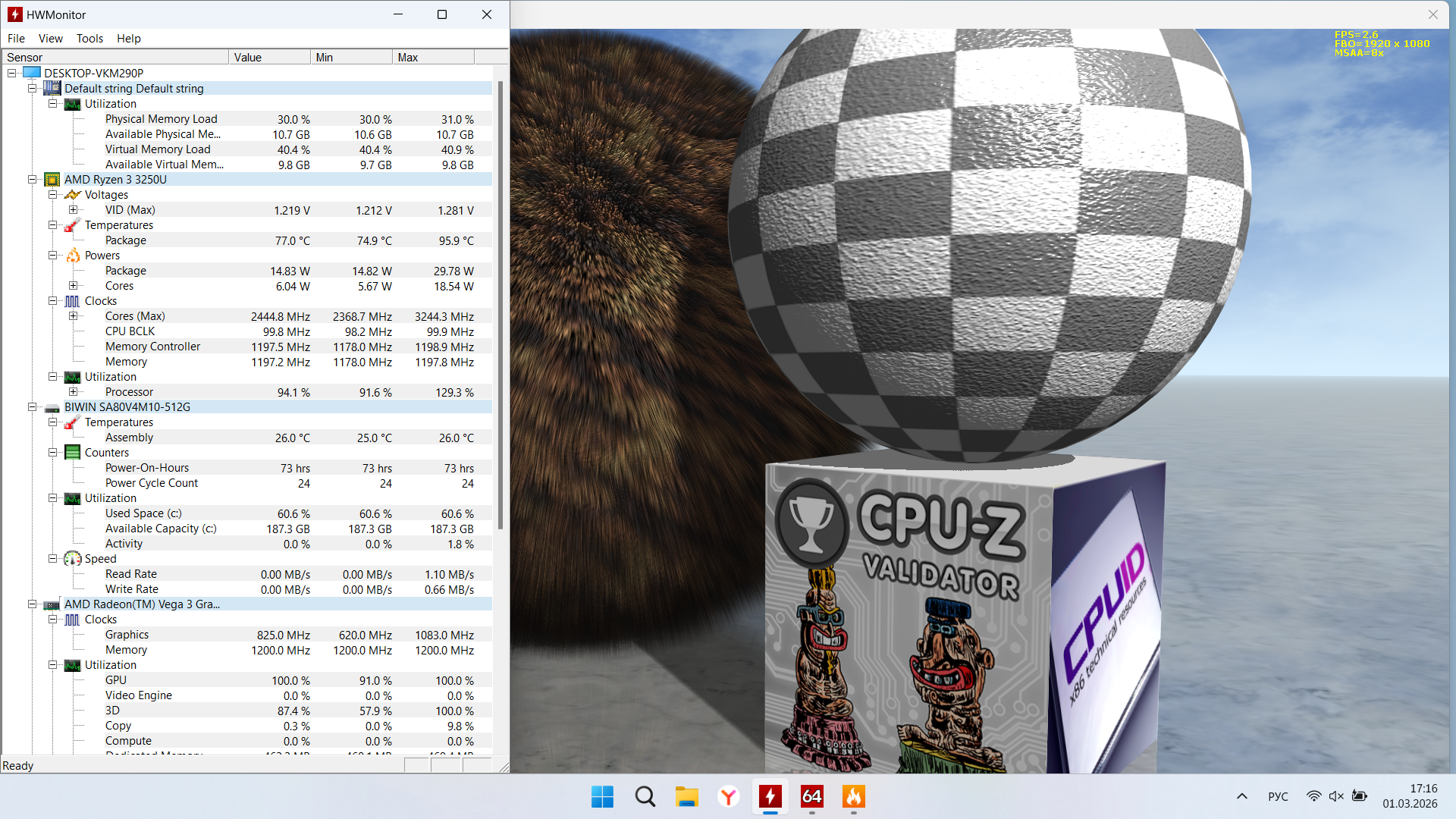The height and width of the screenshot is (819, 1456).
Task: Click the Max column header
Action: (432, 58)
